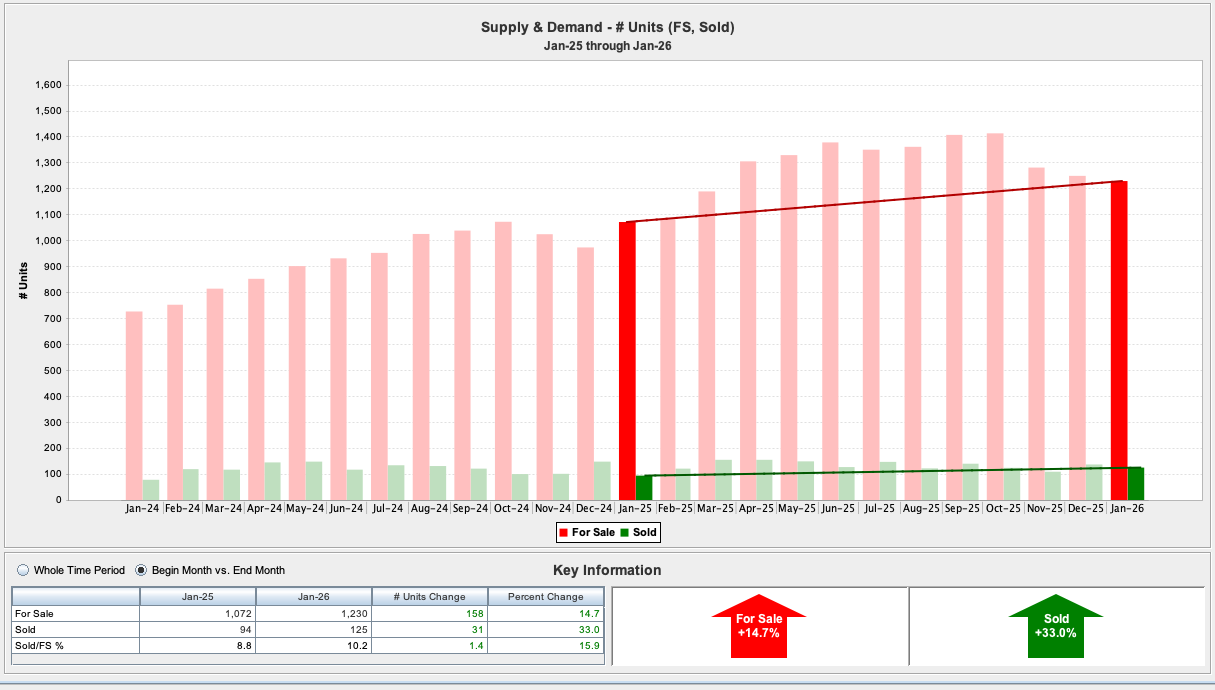Click the red For Sale legend swatch

point(563,533)
